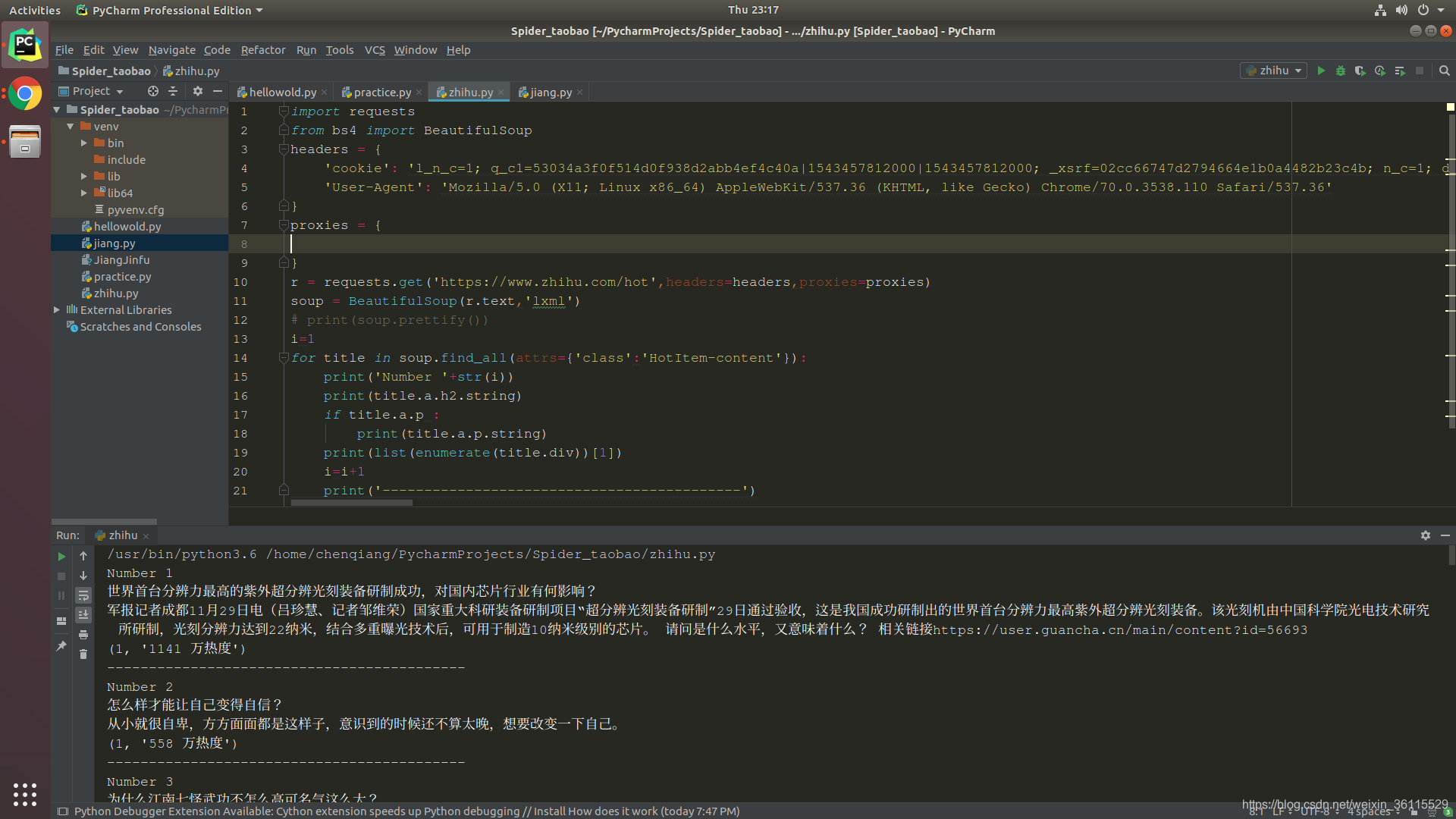Click the Project panel horizontal scrollbar

coord(104,522)
